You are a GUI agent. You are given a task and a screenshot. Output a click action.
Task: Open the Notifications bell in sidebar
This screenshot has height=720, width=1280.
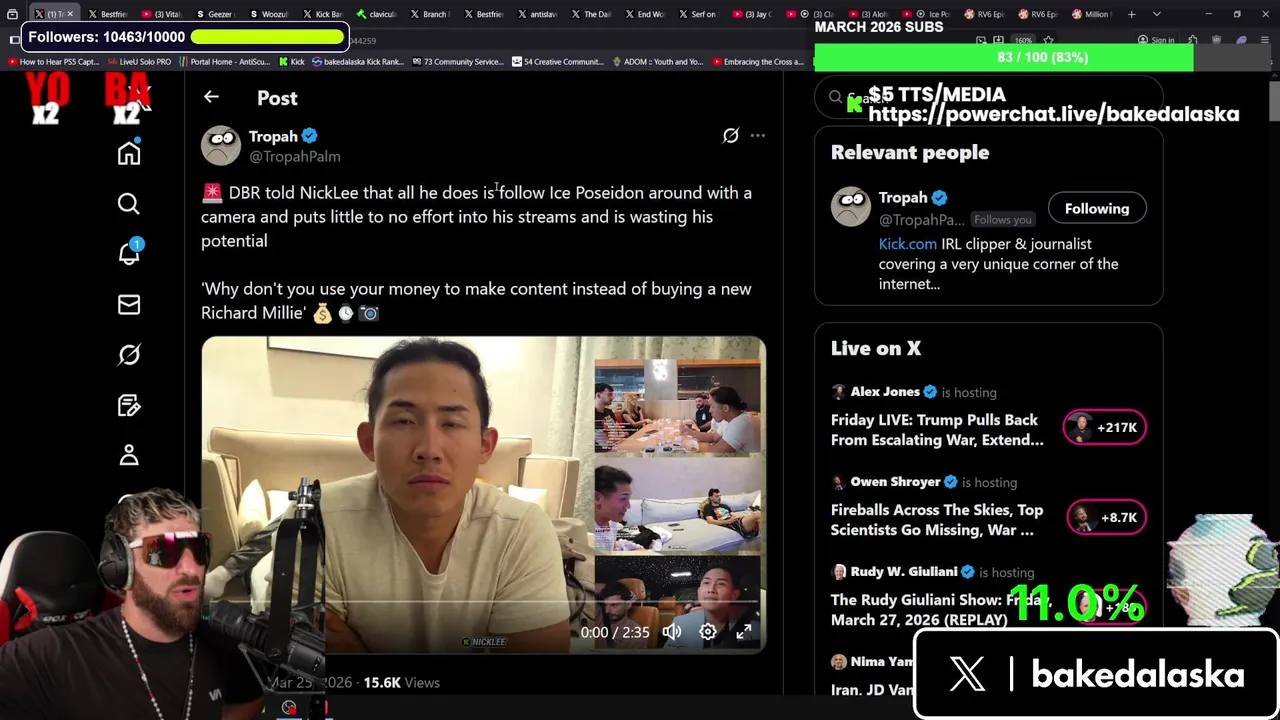click(129, 253)
